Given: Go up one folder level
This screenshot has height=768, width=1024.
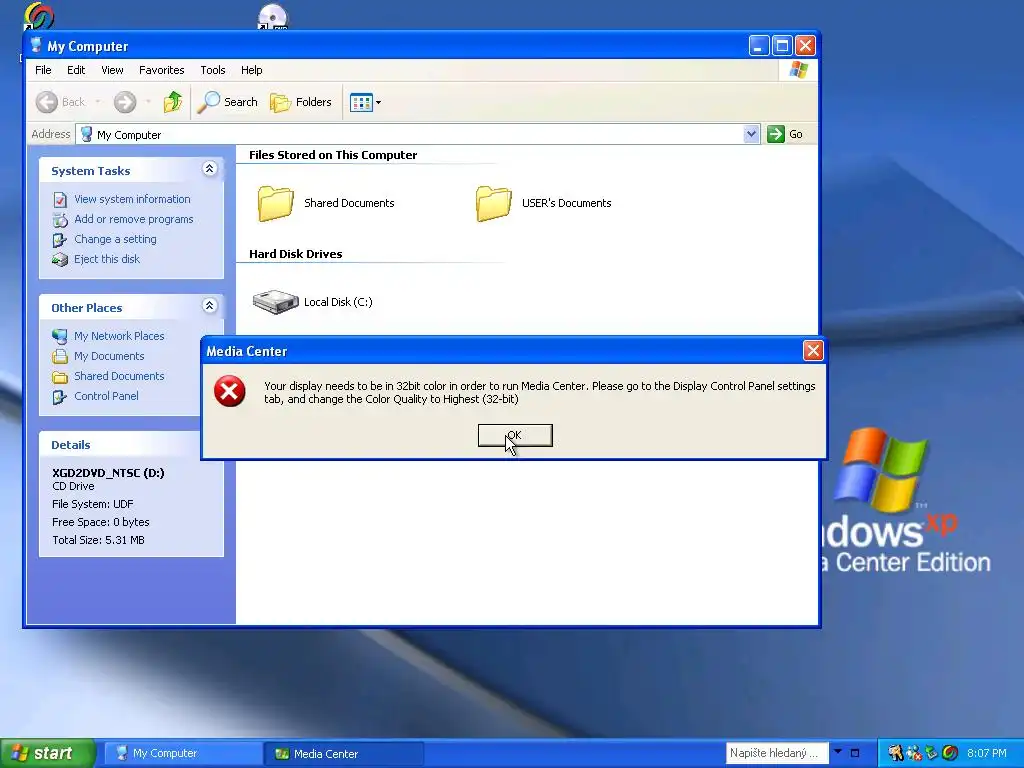Looking at the screenshot, I should (x=173, y=102).
